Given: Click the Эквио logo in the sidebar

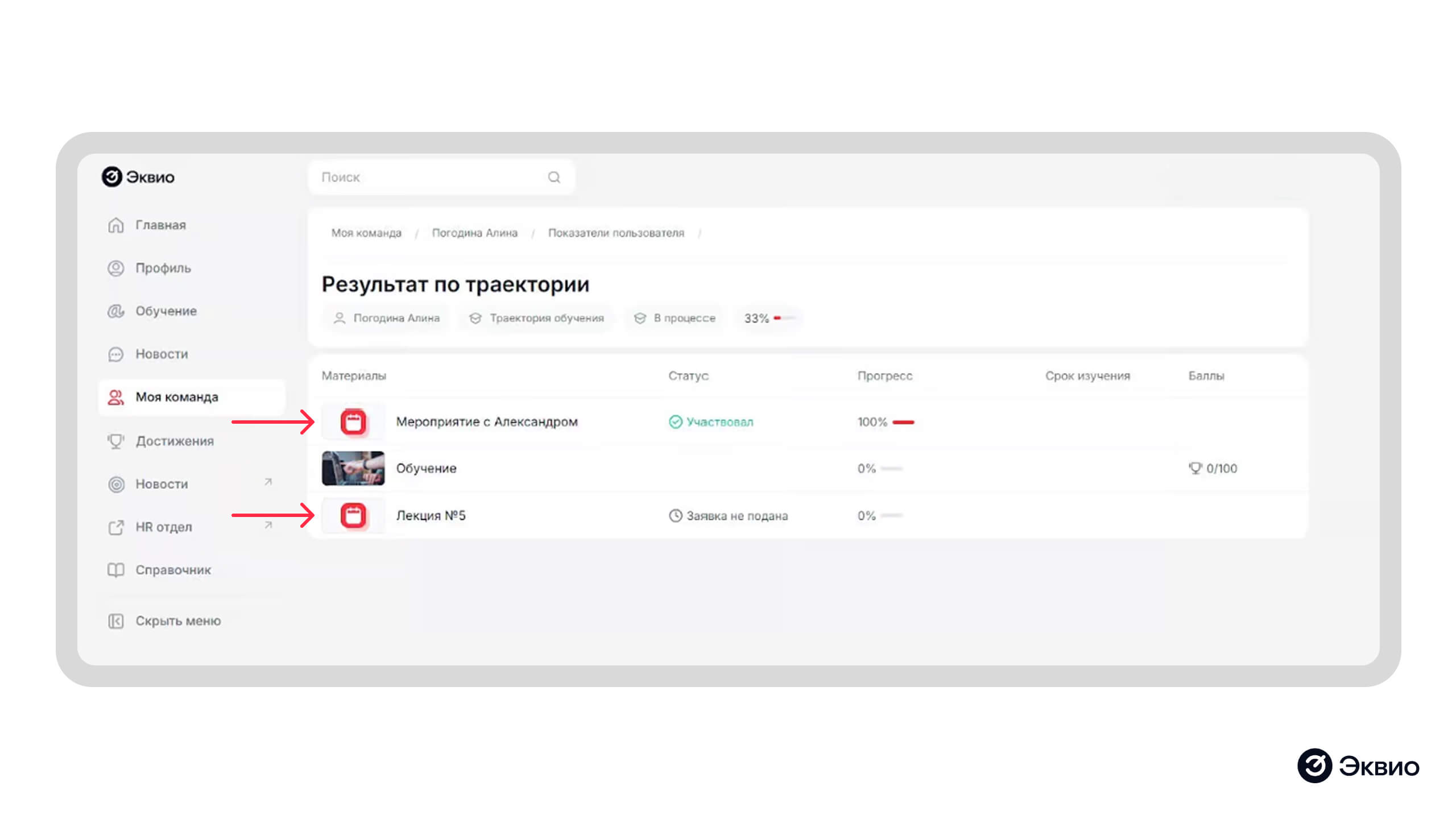Looking at the screenshot, I should click(x=136, y=177).
